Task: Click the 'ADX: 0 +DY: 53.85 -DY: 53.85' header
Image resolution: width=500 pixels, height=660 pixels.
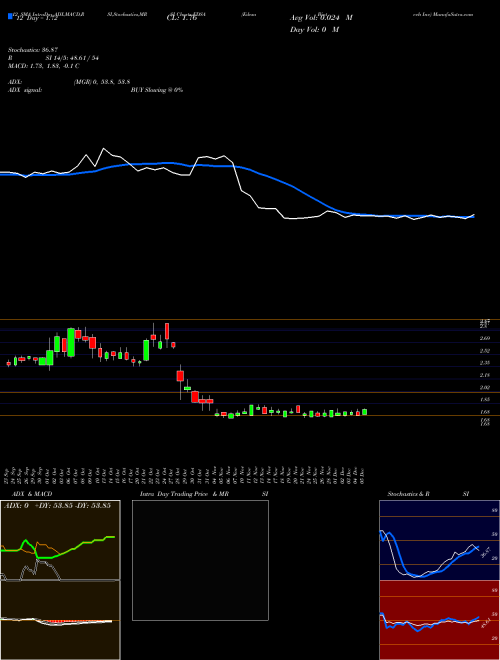Action: pyautogui.click(x=57, y=506)
